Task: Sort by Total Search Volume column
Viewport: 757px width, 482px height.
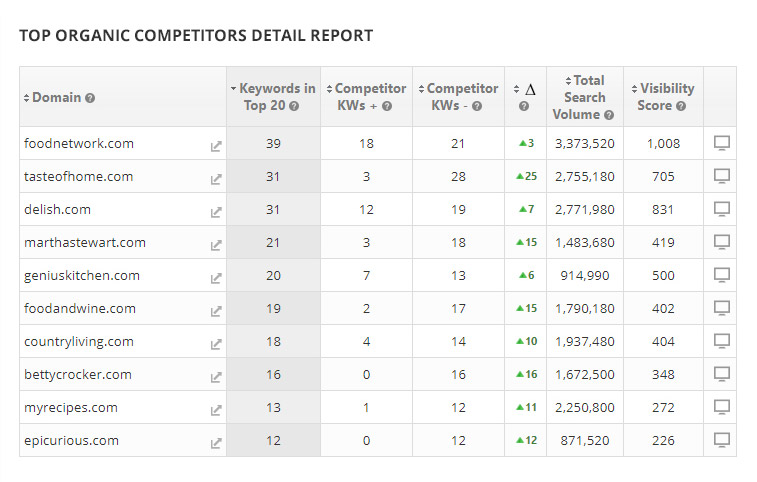Action: 584,97
